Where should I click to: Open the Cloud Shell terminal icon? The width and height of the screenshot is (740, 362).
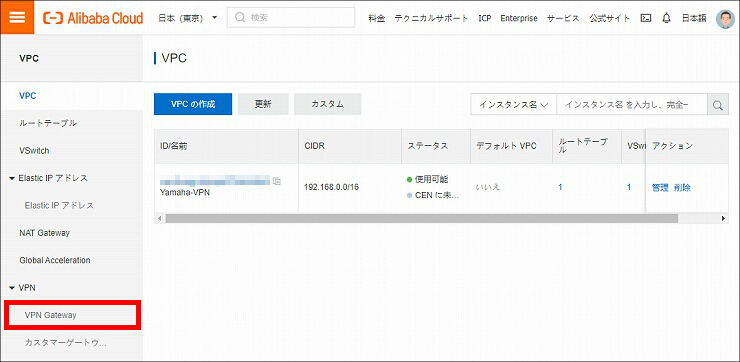click(x=646, y=18)
